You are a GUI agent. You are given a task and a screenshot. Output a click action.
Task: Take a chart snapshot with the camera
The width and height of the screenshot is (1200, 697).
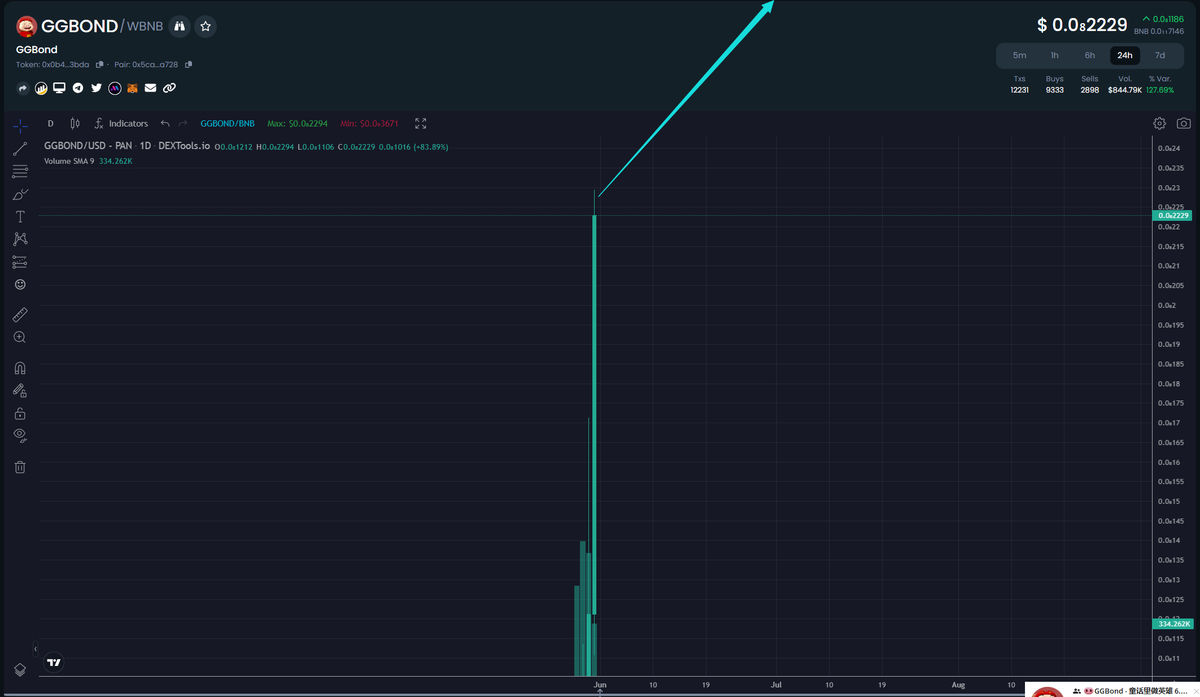point(1184,124)
